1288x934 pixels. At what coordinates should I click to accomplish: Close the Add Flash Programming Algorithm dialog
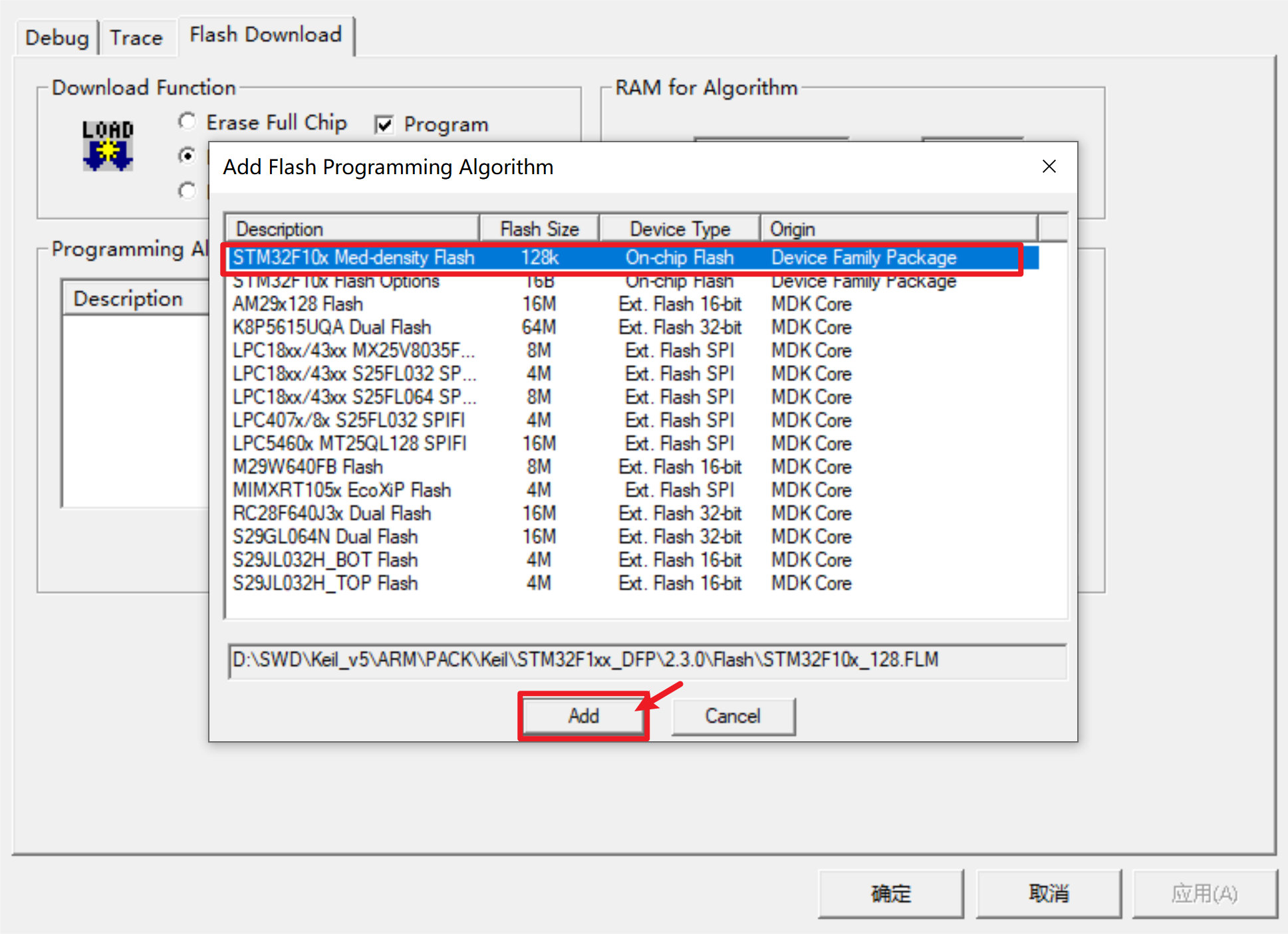click(x=1049, y=166)
